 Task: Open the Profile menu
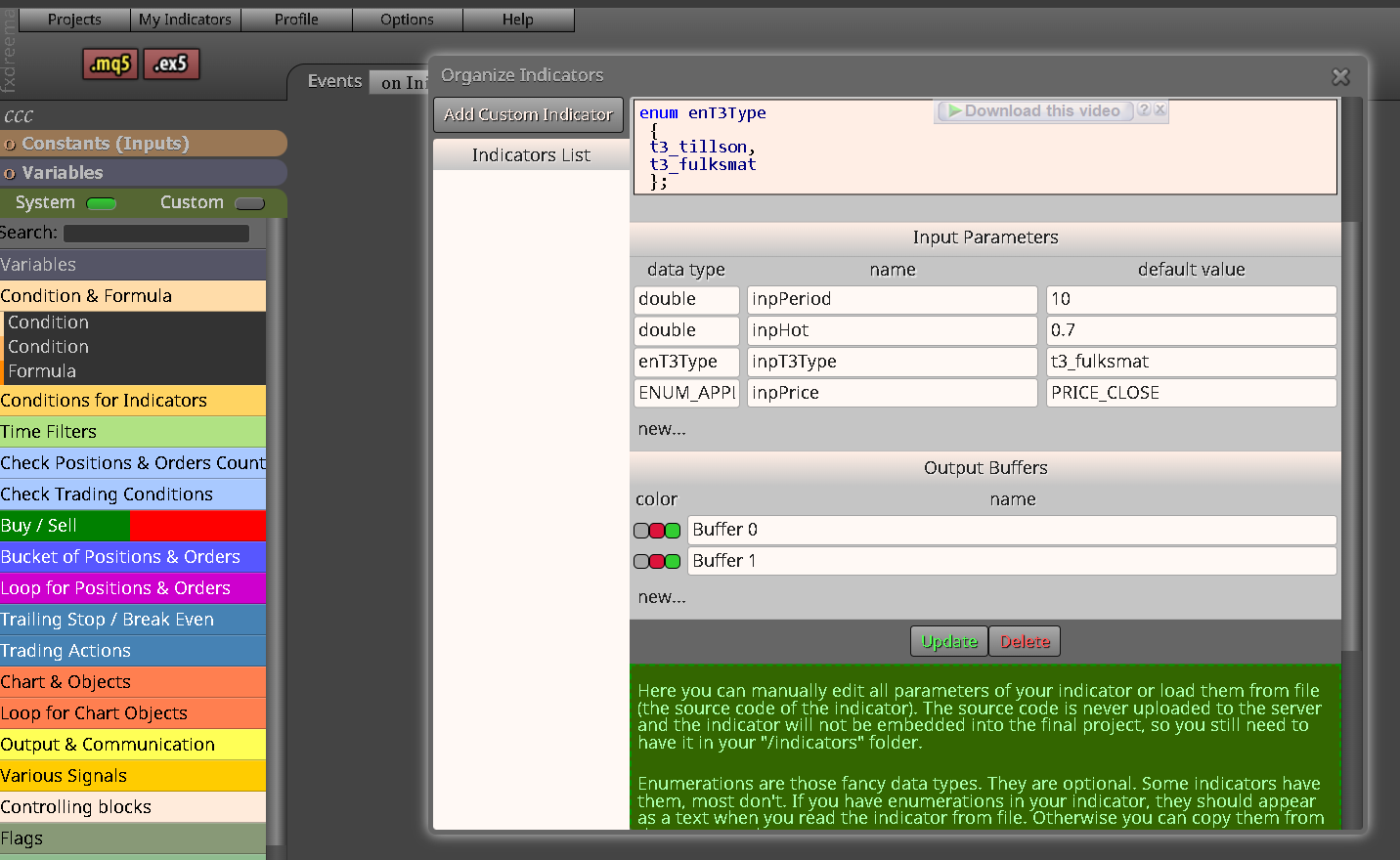296,20
